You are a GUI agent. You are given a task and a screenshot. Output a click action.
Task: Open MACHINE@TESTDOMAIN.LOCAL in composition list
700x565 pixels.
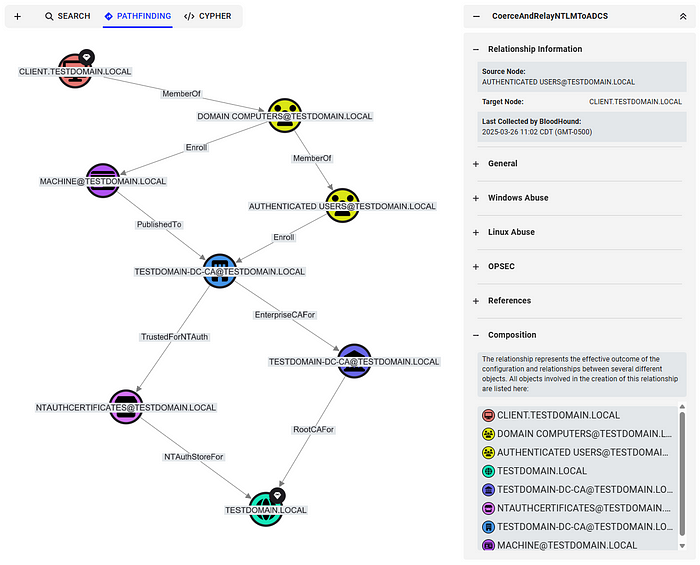point(567,545)
